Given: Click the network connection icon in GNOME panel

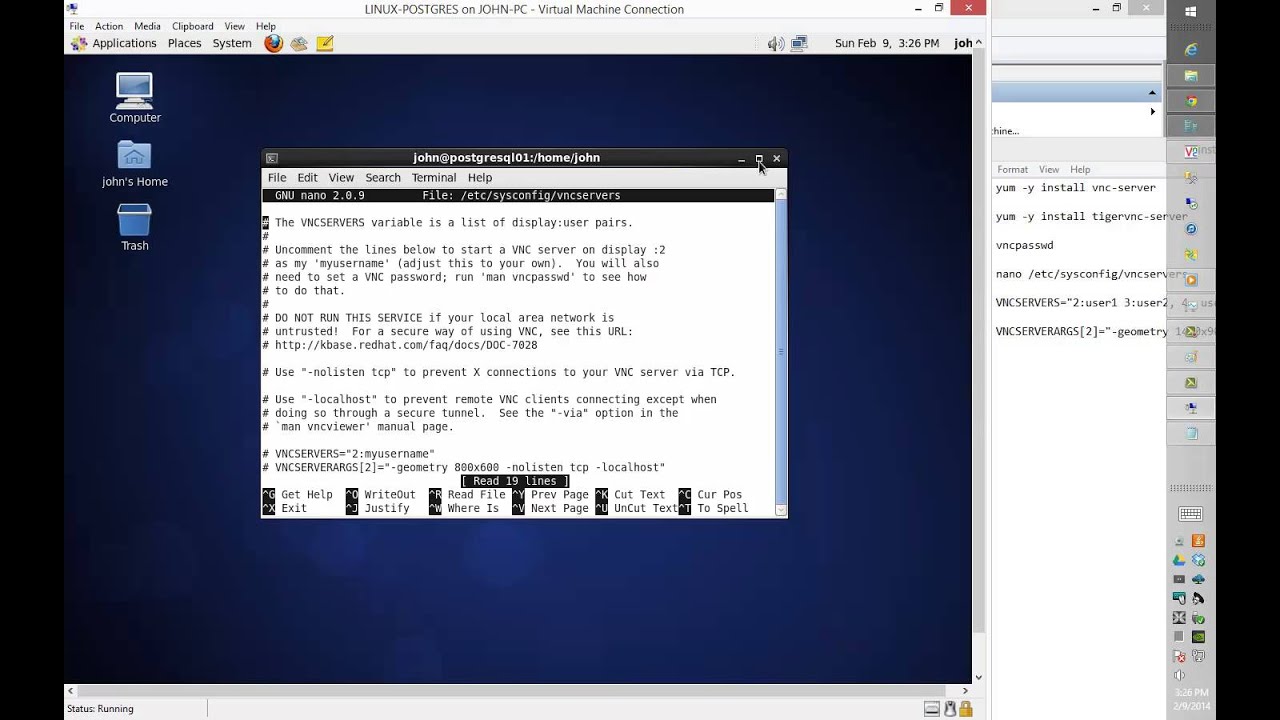Looking at the screenshot, I should [x=799, y=43].
